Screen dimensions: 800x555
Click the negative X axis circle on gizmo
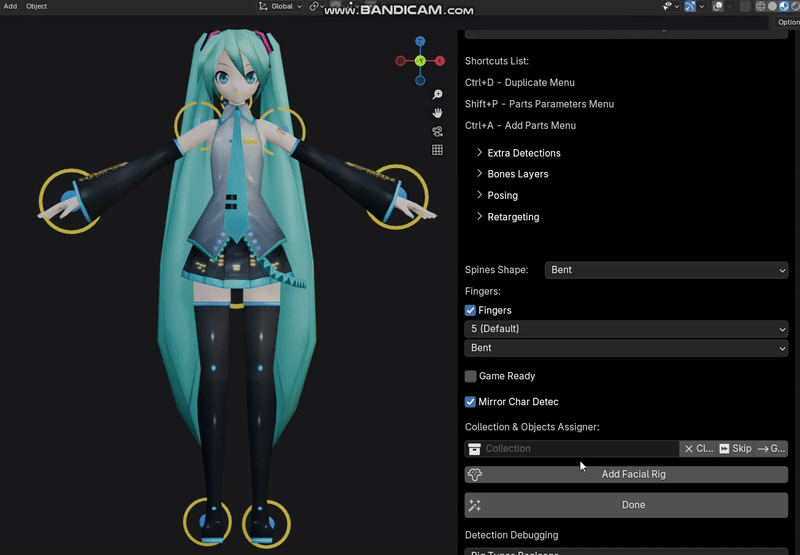(x=401, y=61)
